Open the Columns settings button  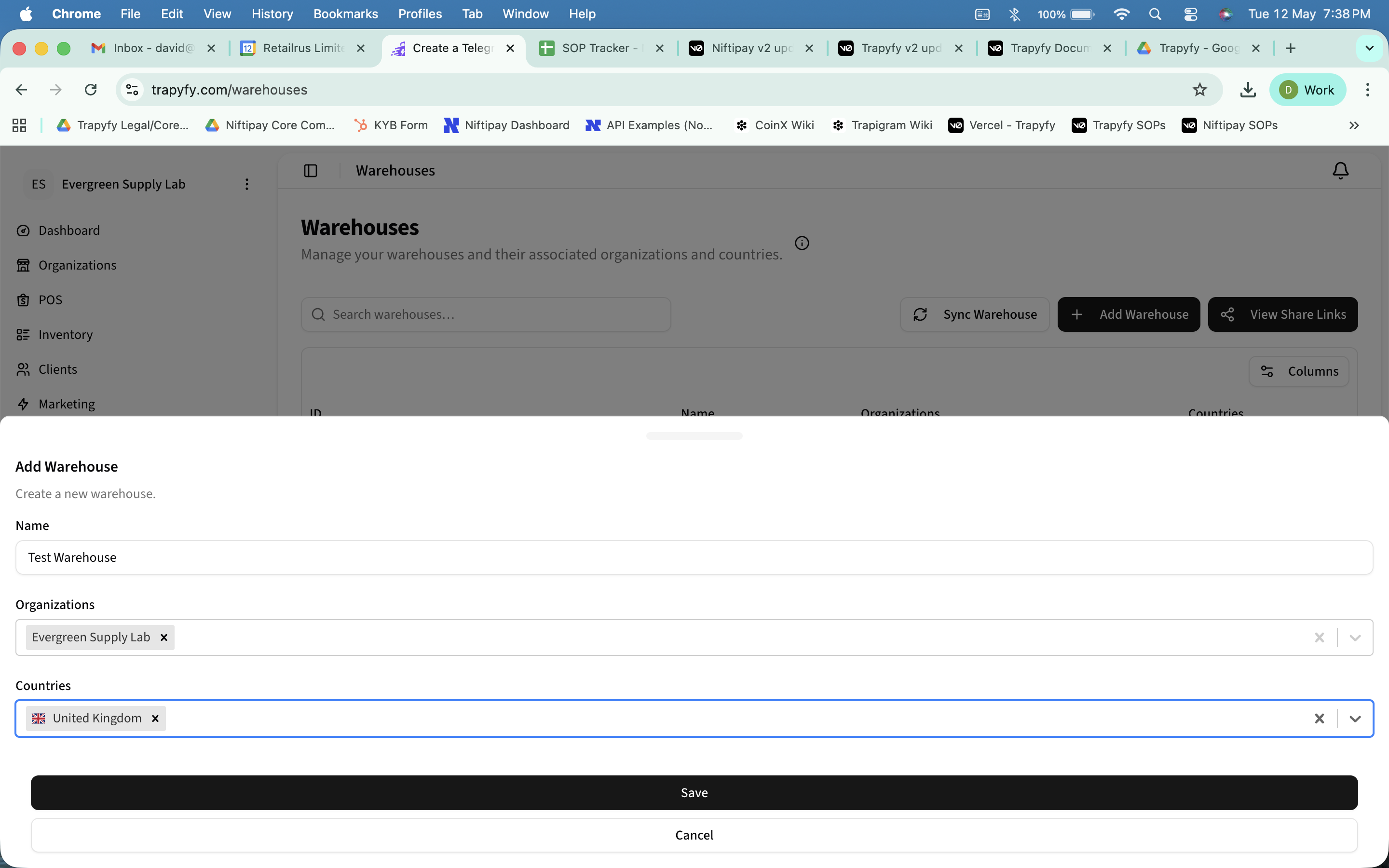(1298, 371)
